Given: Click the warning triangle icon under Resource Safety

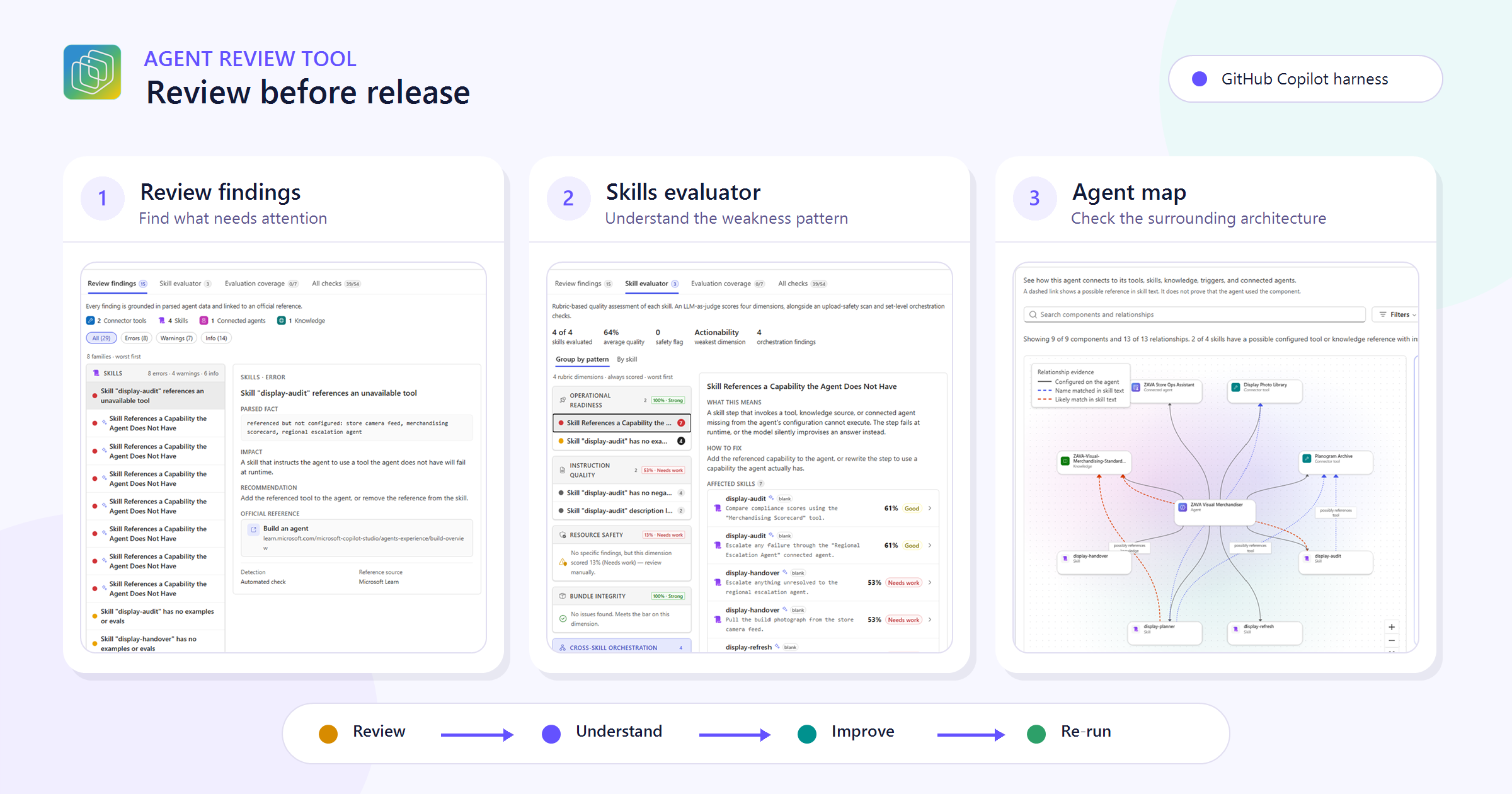Looking at the screenshot, I should pyautogui.click(x=563, y=562).
